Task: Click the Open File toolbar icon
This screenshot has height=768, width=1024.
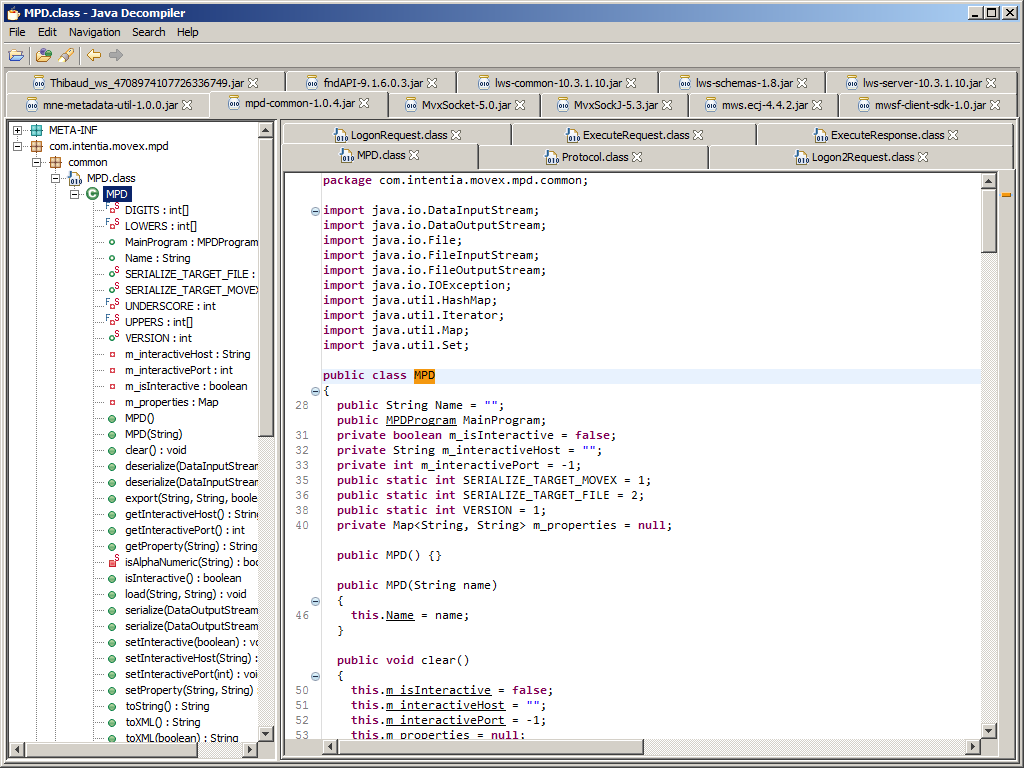Action: (x=16, y=55)
